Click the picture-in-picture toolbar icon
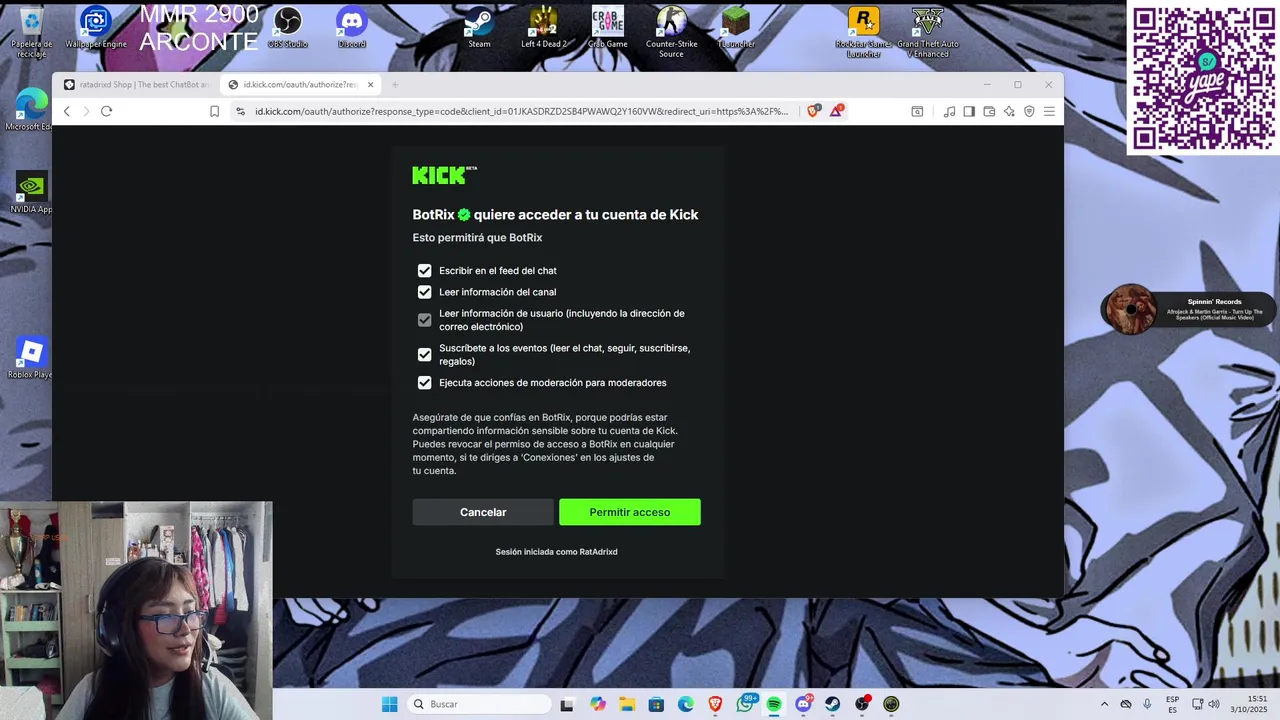This screenshot has height=720, width=1280. click(917, 111)
